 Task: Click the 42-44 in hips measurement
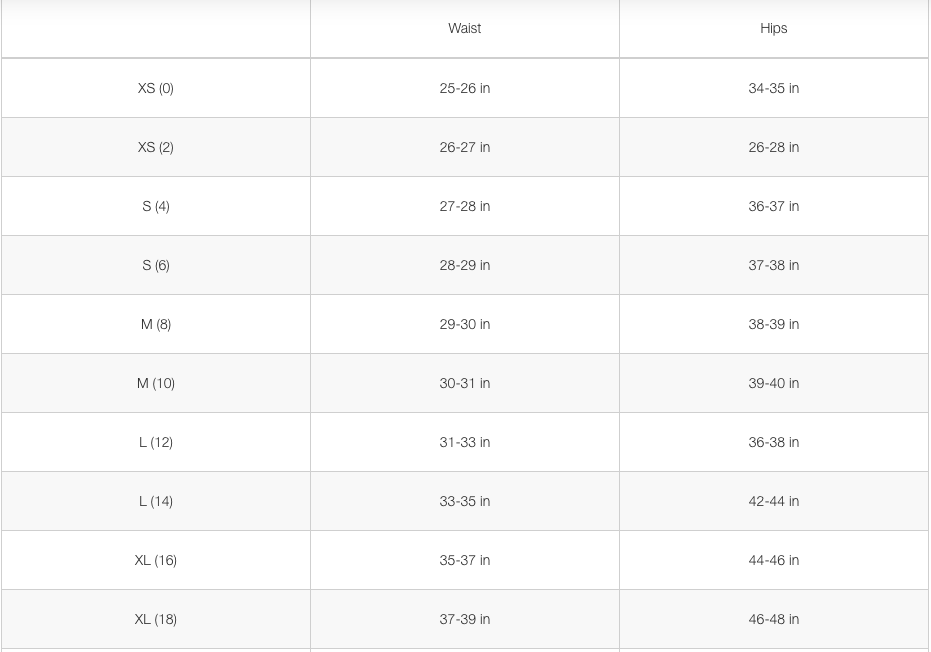[x=773, y=501]
